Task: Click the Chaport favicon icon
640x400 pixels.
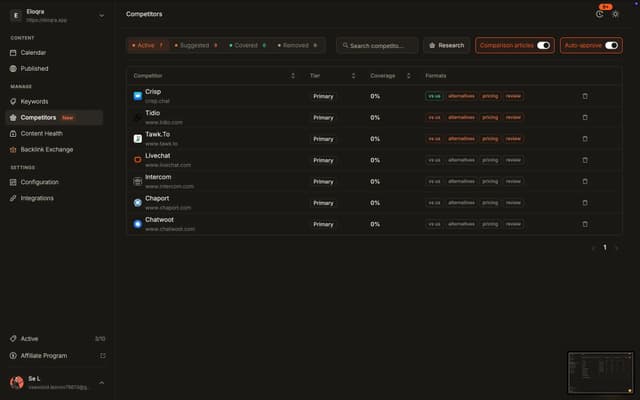Action: [x=138, y=203]
